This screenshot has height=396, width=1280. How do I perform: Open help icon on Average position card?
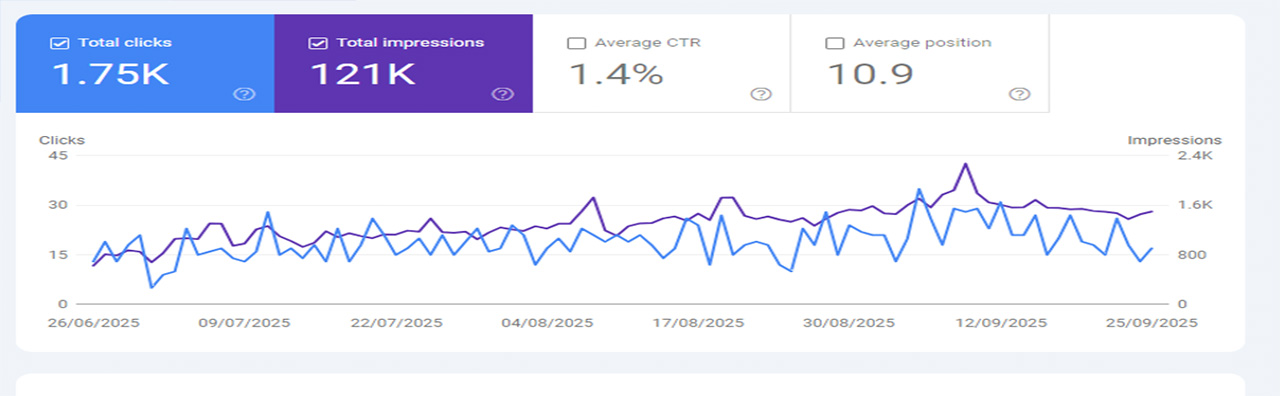tap(1019, 94)
